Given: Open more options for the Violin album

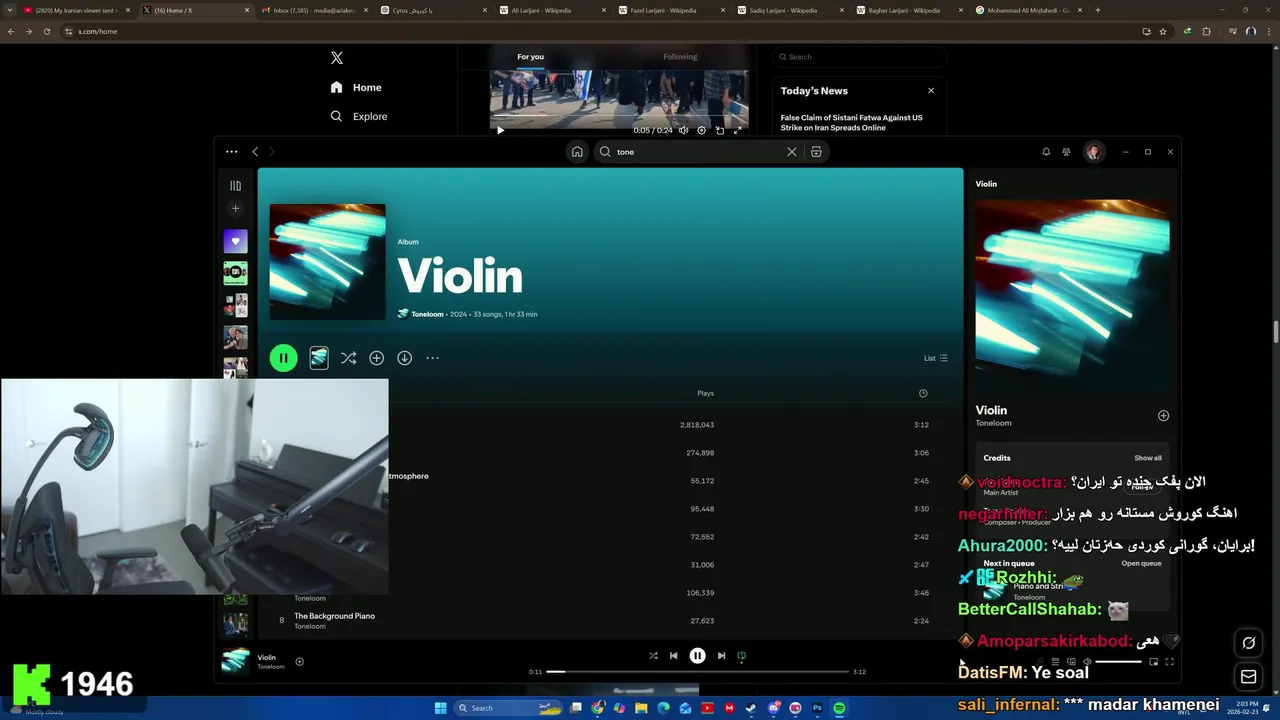Looking at the screenshot, I should click(432, 358).
